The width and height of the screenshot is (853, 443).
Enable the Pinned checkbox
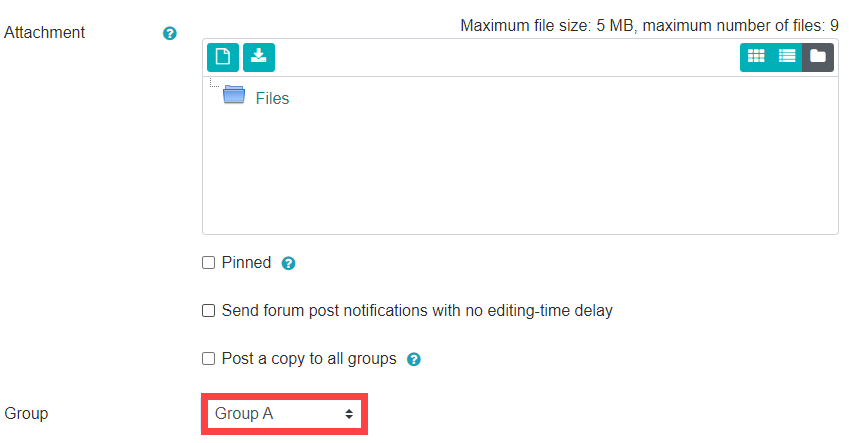coord(208,263)
